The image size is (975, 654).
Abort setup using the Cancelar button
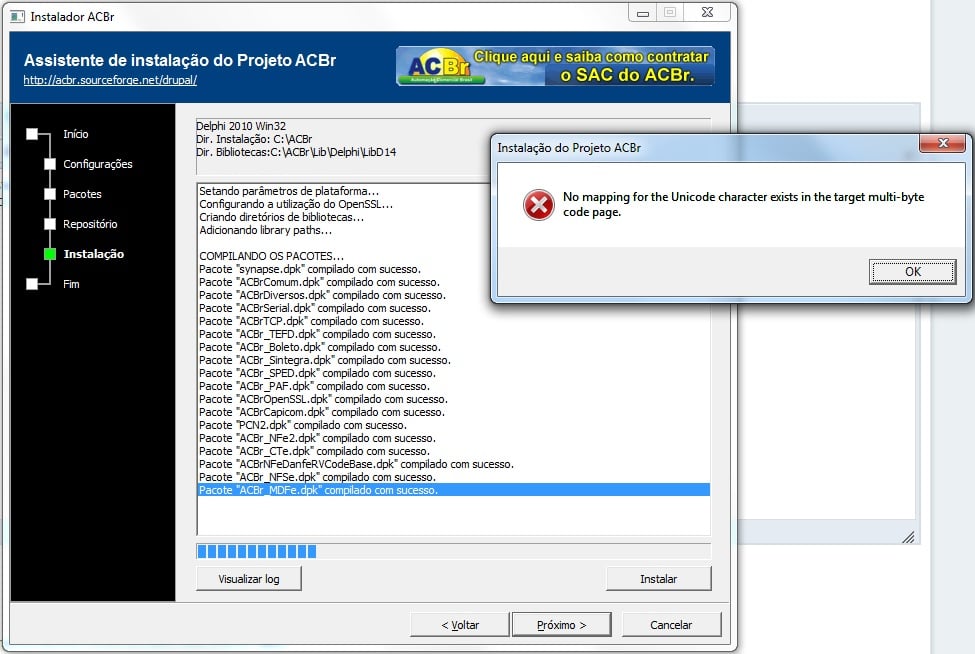click(671, 625)
